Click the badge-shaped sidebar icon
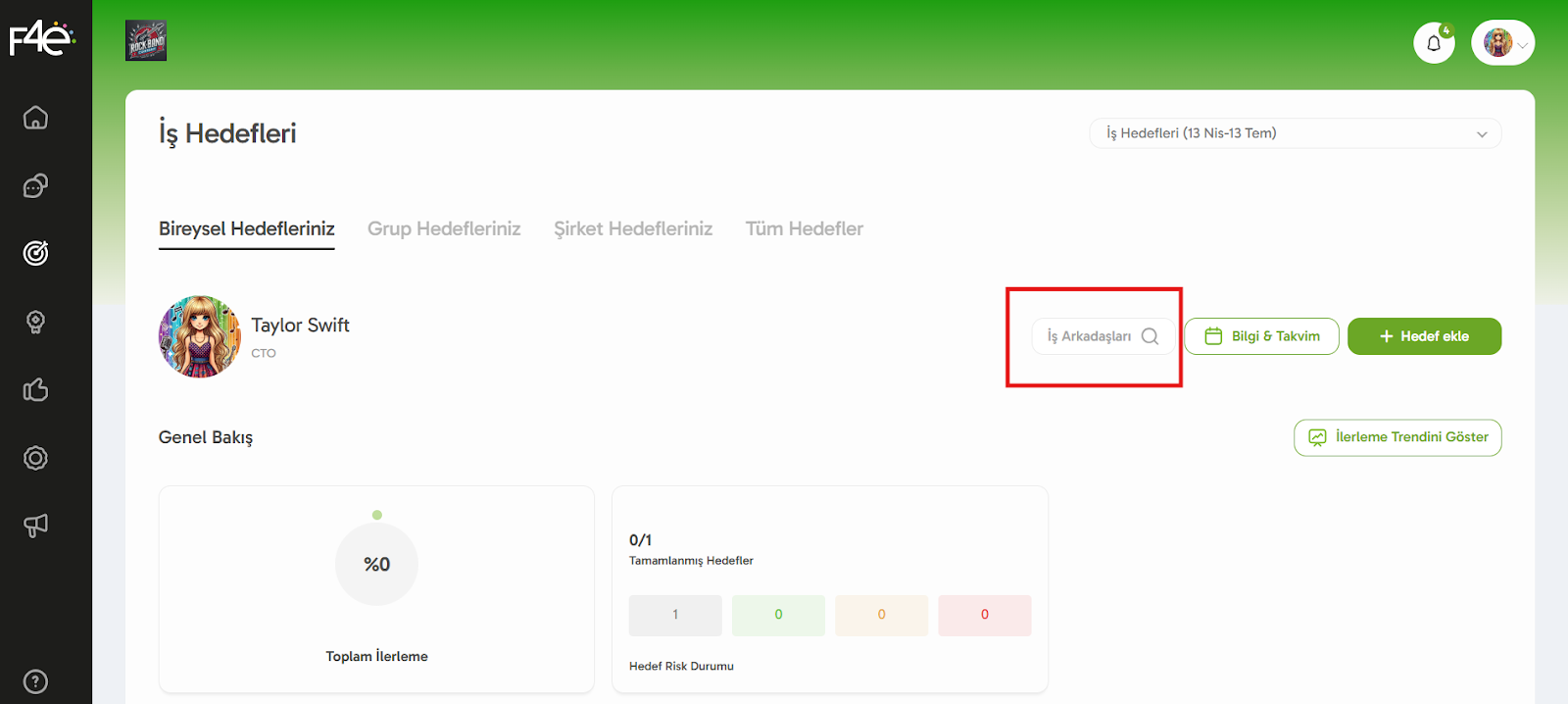This screenshot has width=1568, height=704. coord(35,458)
